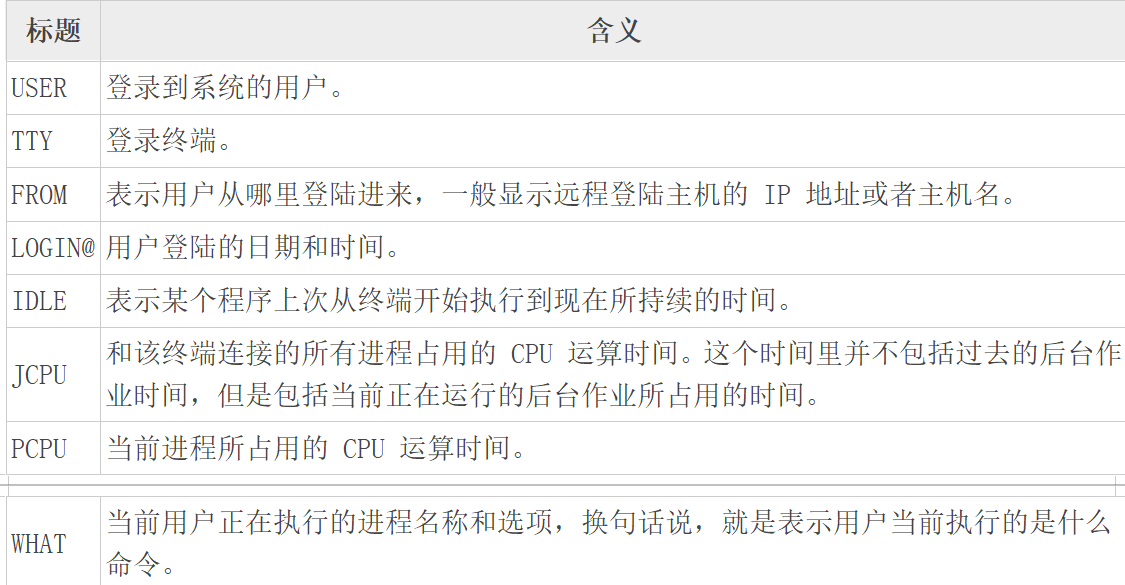Select the 含义 column header

coord(613,31)
